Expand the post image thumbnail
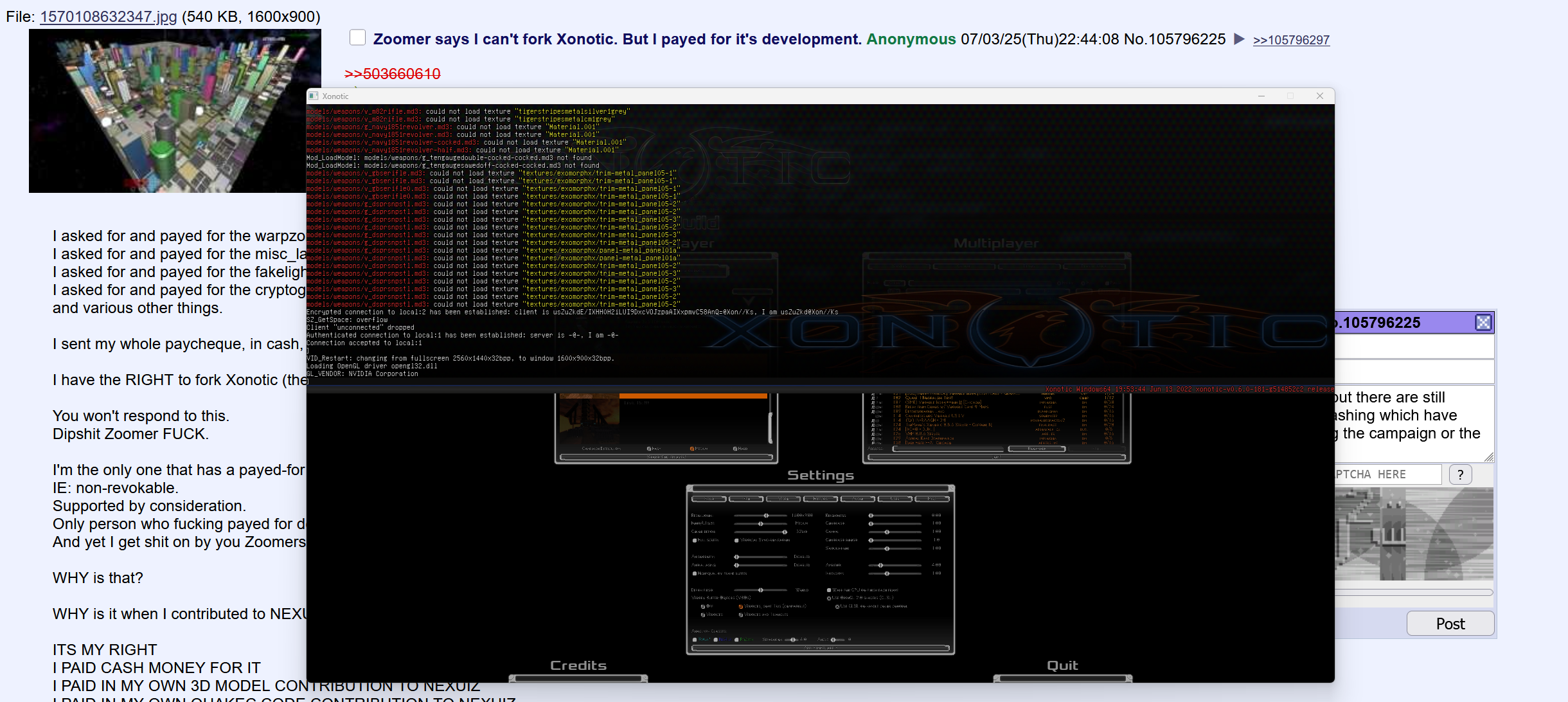 point(175,111)
